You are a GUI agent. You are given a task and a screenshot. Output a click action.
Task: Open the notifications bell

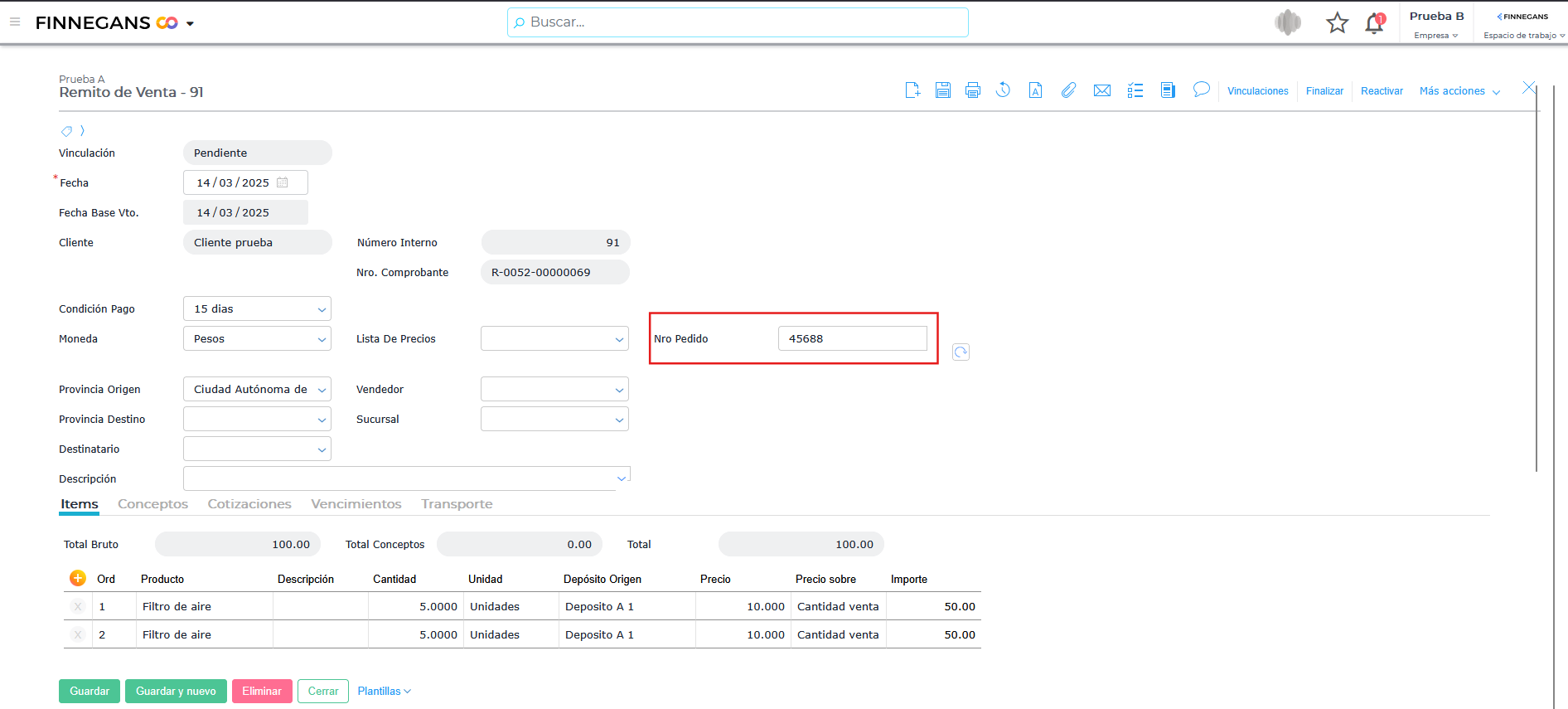click(x=1374, y=23)
